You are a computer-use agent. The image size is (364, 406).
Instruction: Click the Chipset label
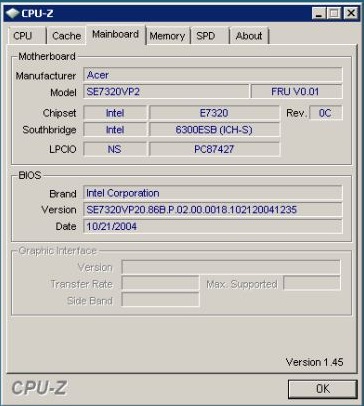pos(59,113)
